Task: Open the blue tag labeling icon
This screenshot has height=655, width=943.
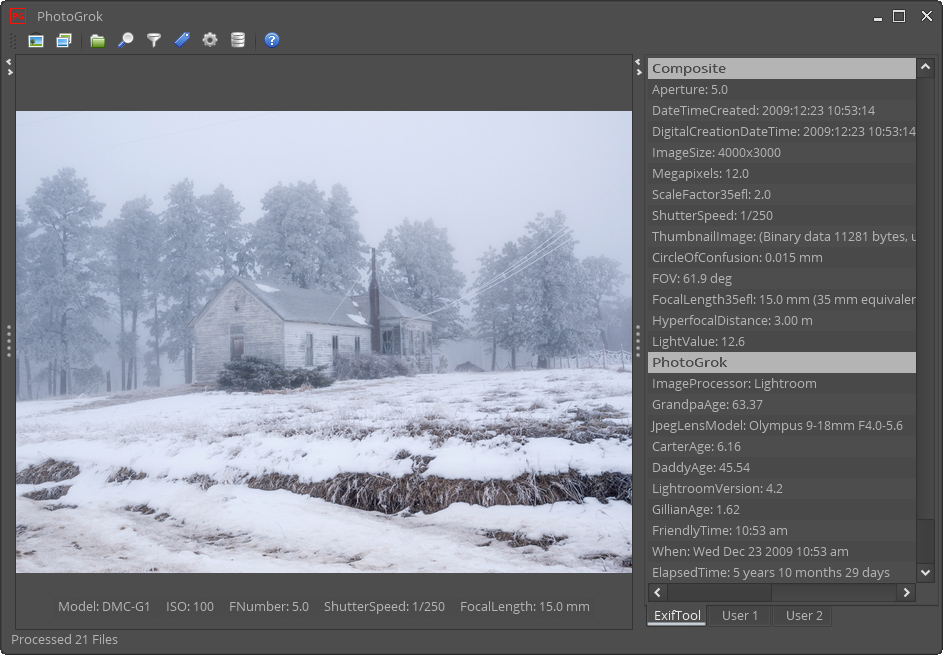Action: (x=181, y=40)
